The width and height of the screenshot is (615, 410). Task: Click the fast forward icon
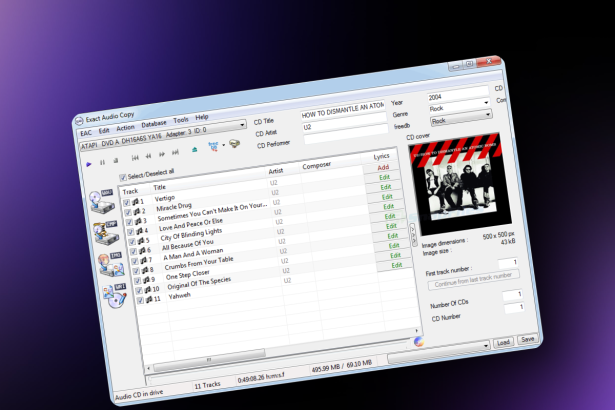click(162, 154)
